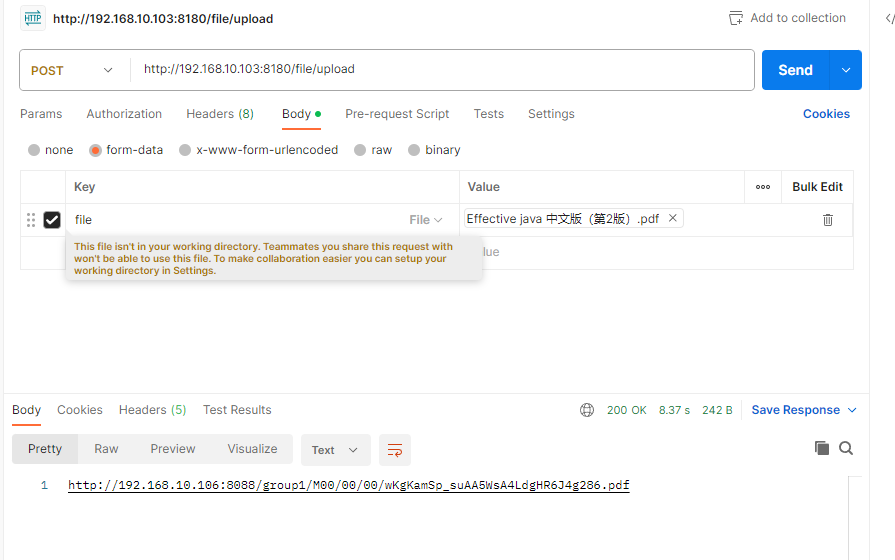Open the Test Results tab
Image resolution: width=895 pixels, height=560 pixels.
[x=237, y=410]
